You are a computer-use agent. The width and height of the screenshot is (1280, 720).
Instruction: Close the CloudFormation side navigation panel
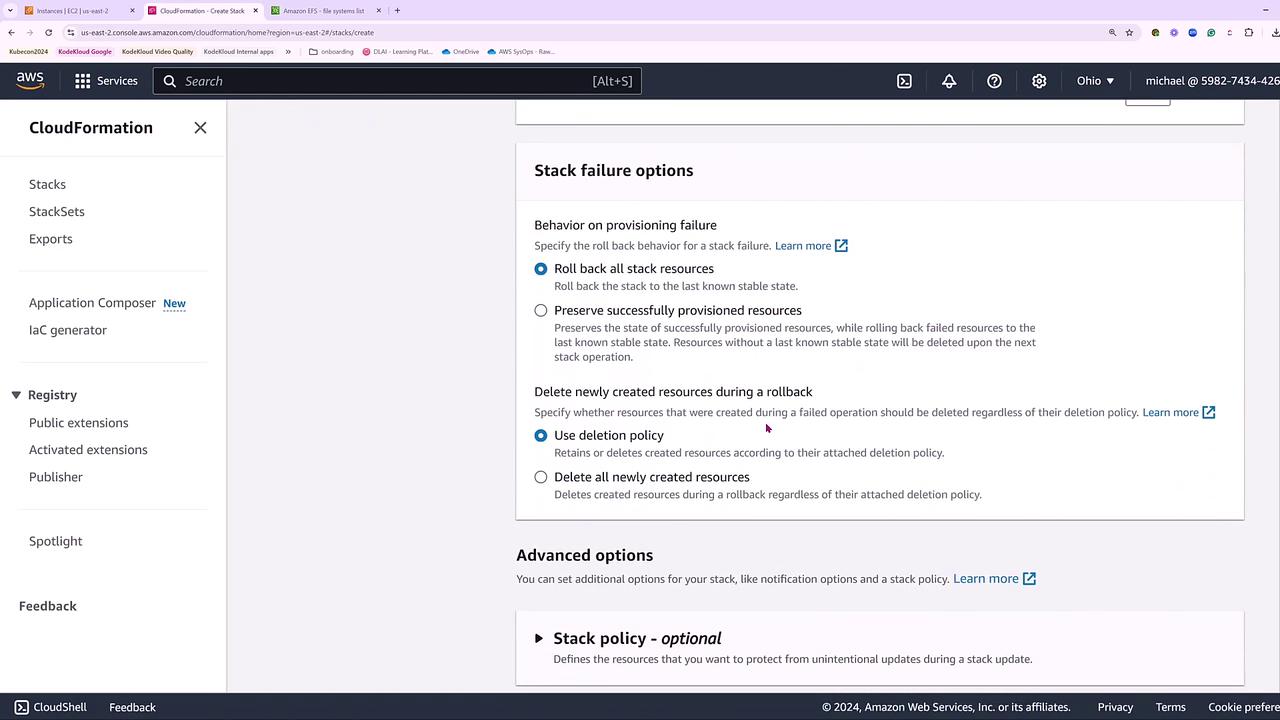pos(200,128)
